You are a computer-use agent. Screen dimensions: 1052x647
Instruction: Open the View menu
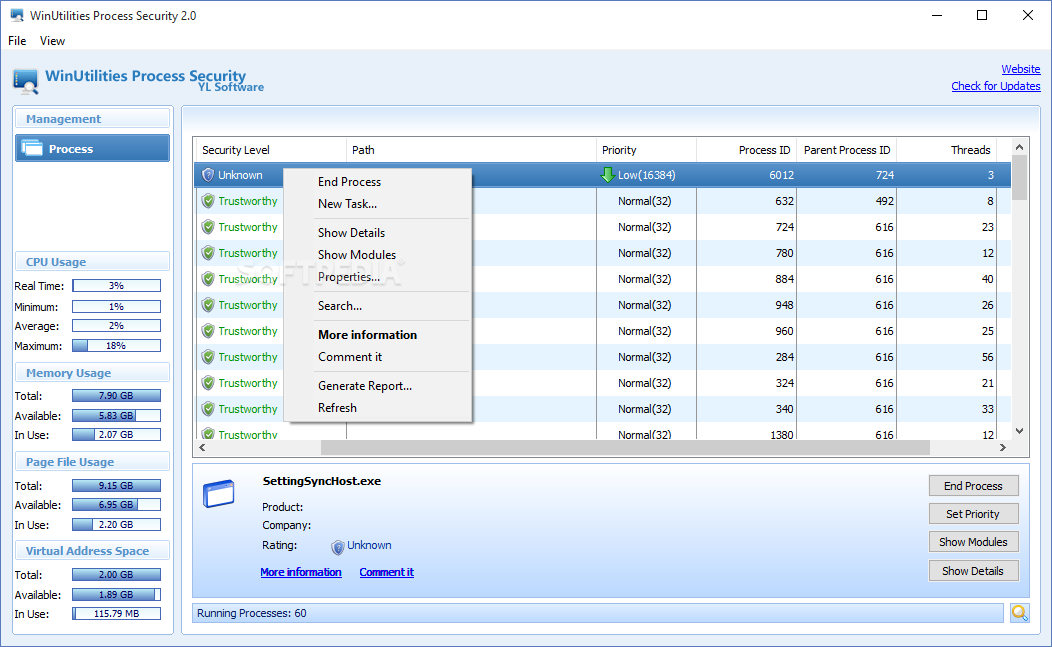click(52, 41)
